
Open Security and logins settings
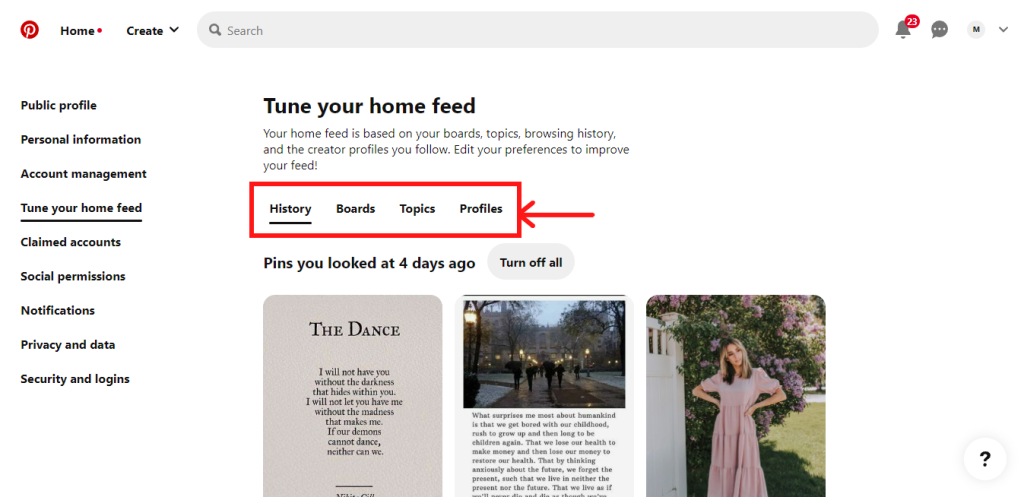click(75, 379)
